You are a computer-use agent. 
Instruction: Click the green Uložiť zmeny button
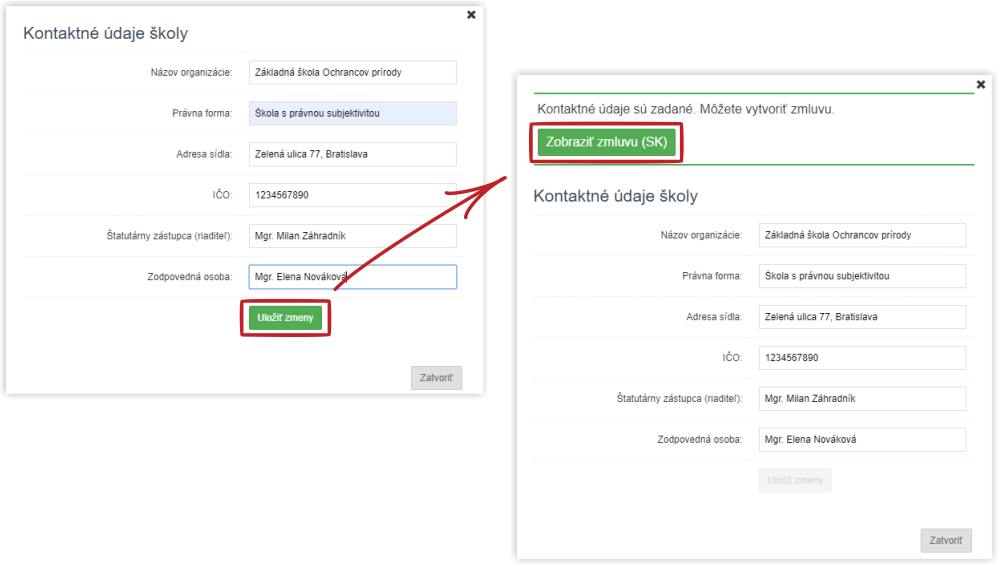[x=285, y=317]
